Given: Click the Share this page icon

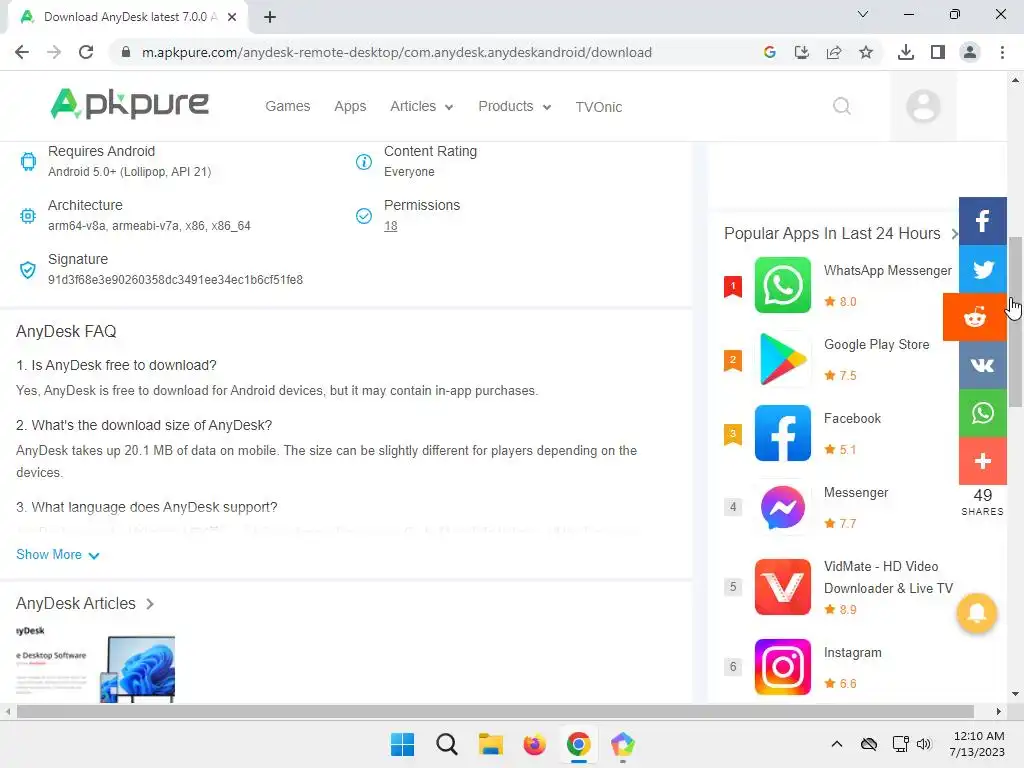Looking at the screenshot, I should pos(834,52).
